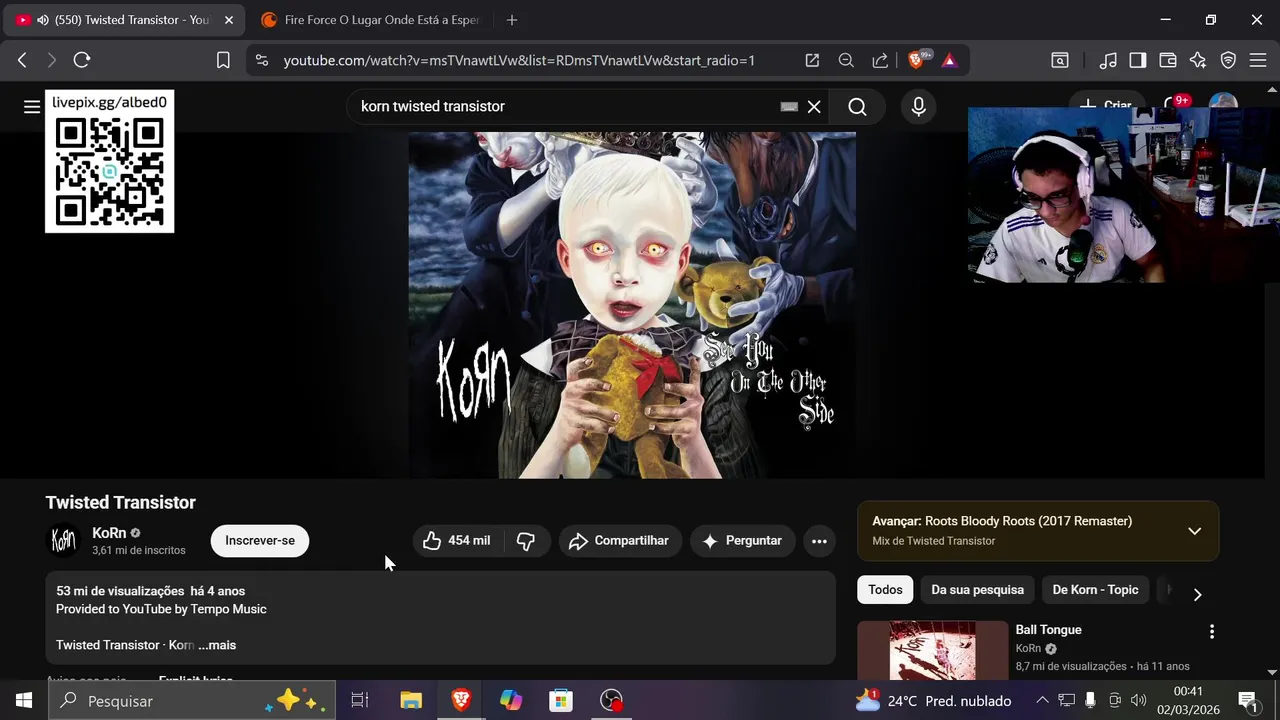
Task: Select the Todos filter chip
Action: tap(885, 590)
